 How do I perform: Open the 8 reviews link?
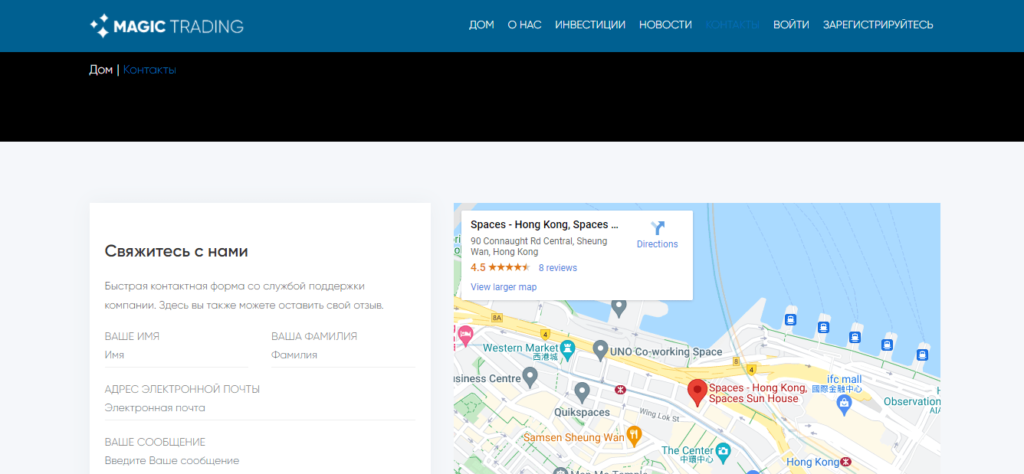[558, 268]
